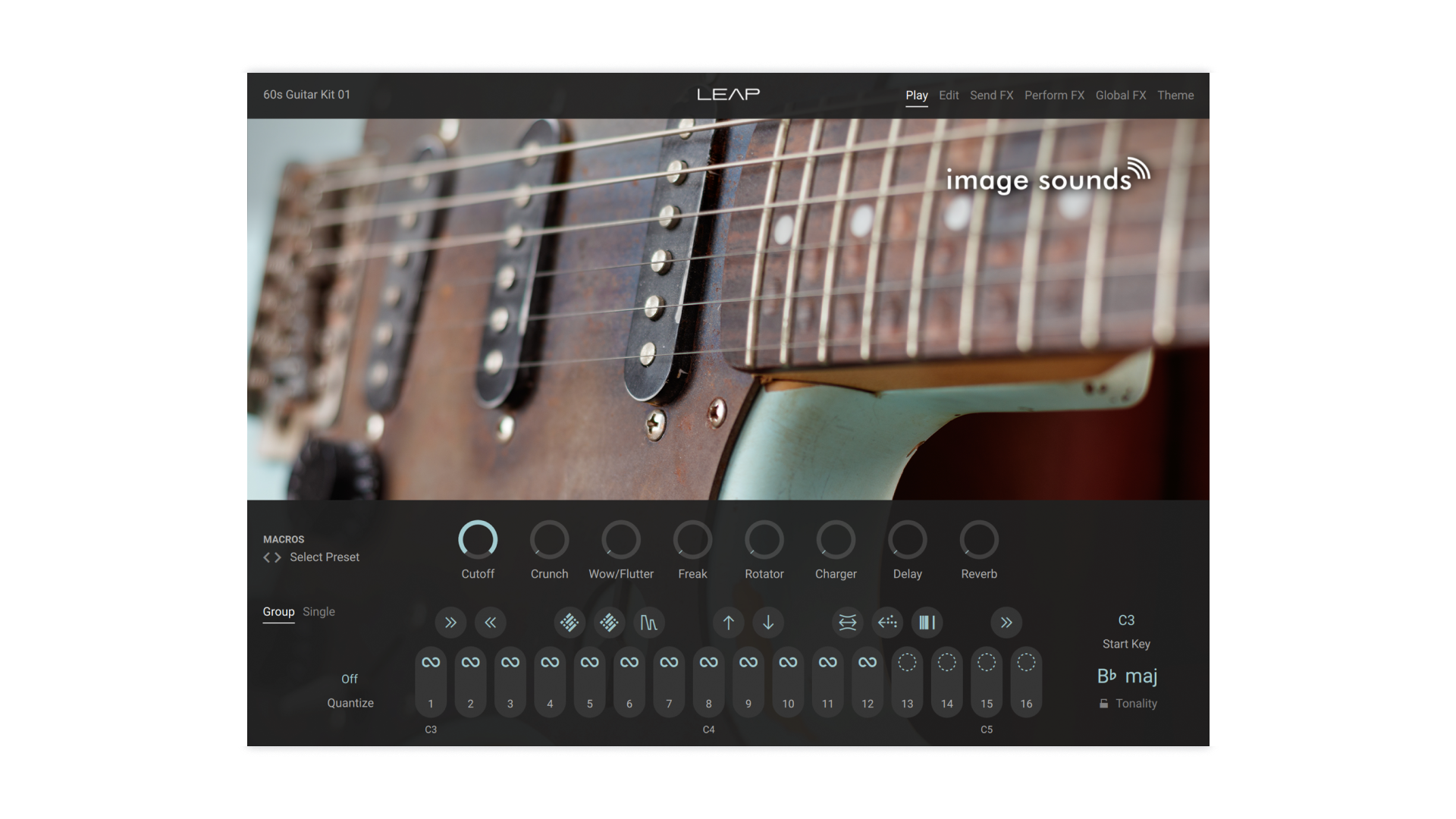Switch to the Perform FX tab
The height and width of the screenshot is (819, 1456).
click(1054, 95)
